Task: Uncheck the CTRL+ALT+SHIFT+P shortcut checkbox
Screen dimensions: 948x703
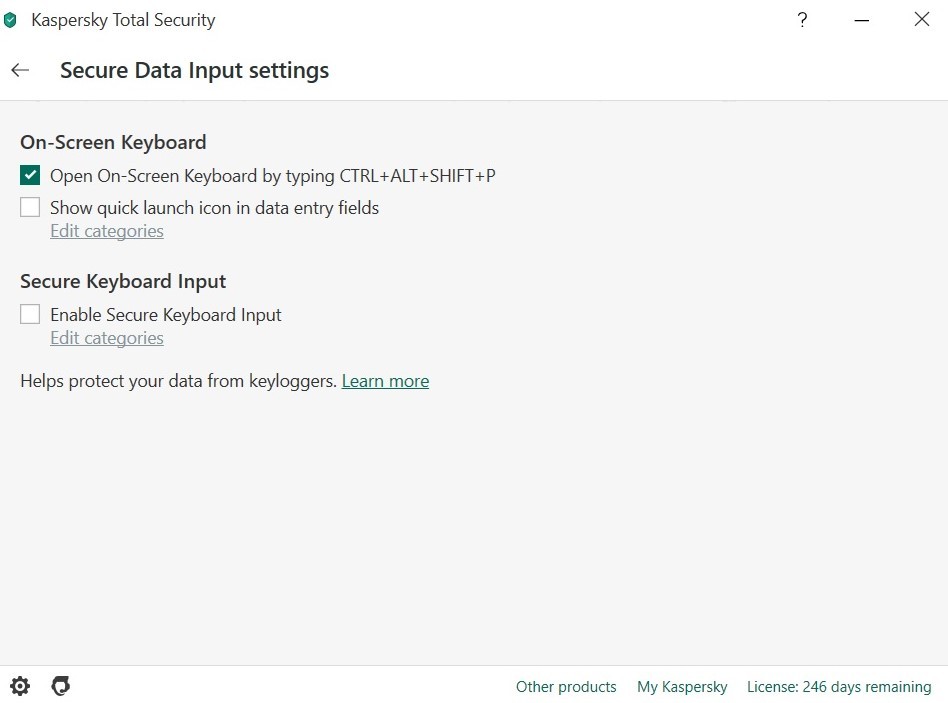Action: pyautogui.click(x=30, y=175)
